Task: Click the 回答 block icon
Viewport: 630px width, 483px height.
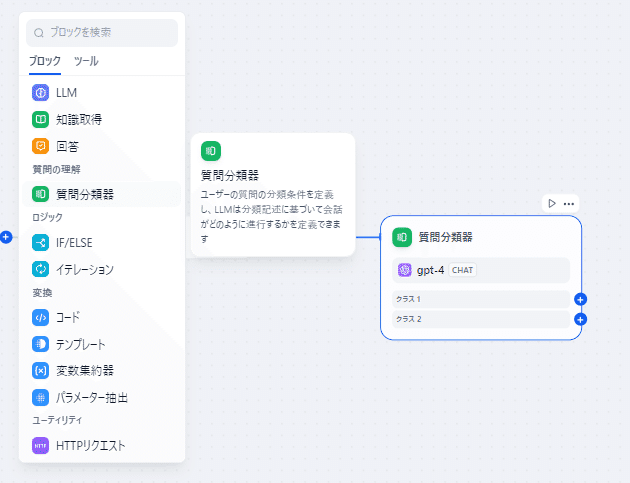Action: pos(41,146)
